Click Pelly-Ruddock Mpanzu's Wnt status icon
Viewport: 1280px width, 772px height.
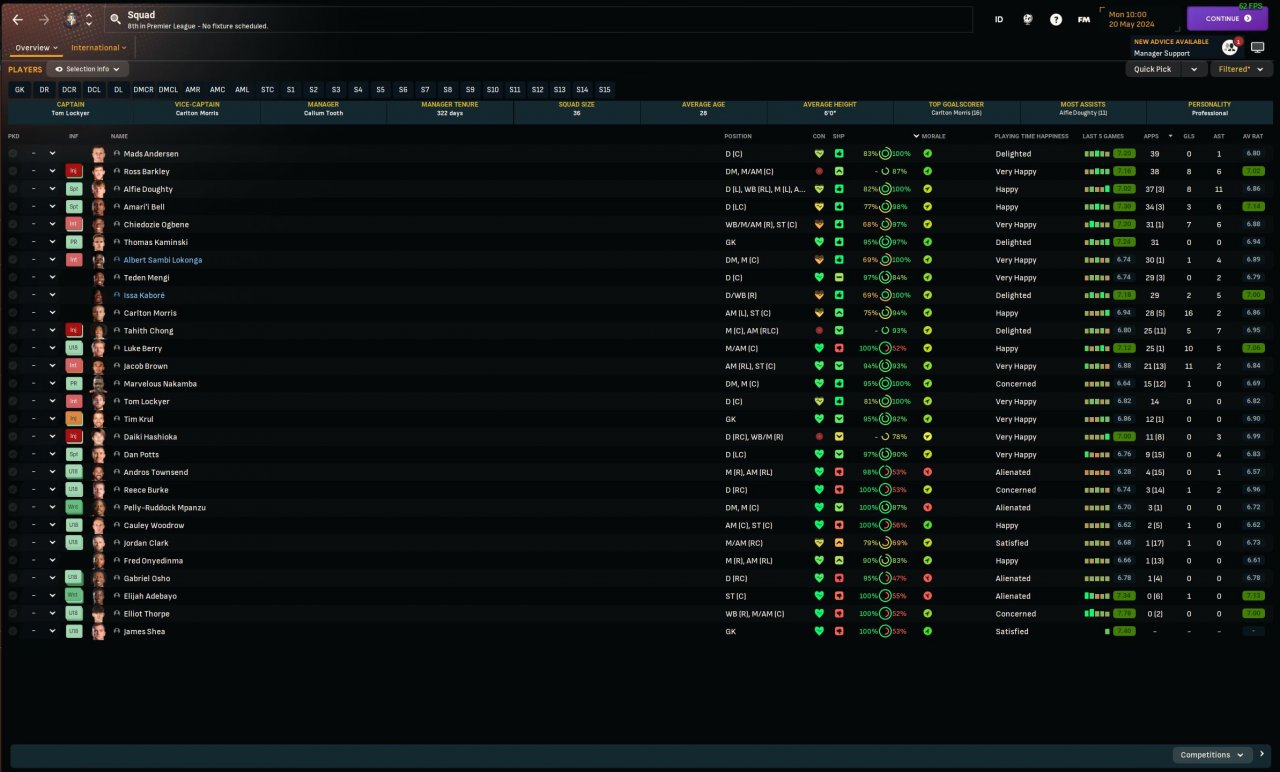pyautogui.click(x=74, y=507)
